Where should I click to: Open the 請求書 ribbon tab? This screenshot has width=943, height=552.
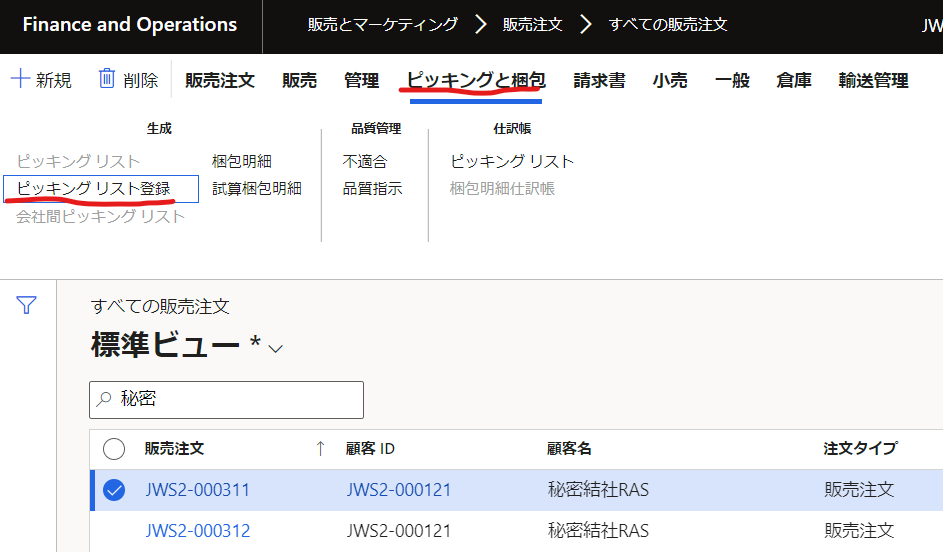(599, 80)
